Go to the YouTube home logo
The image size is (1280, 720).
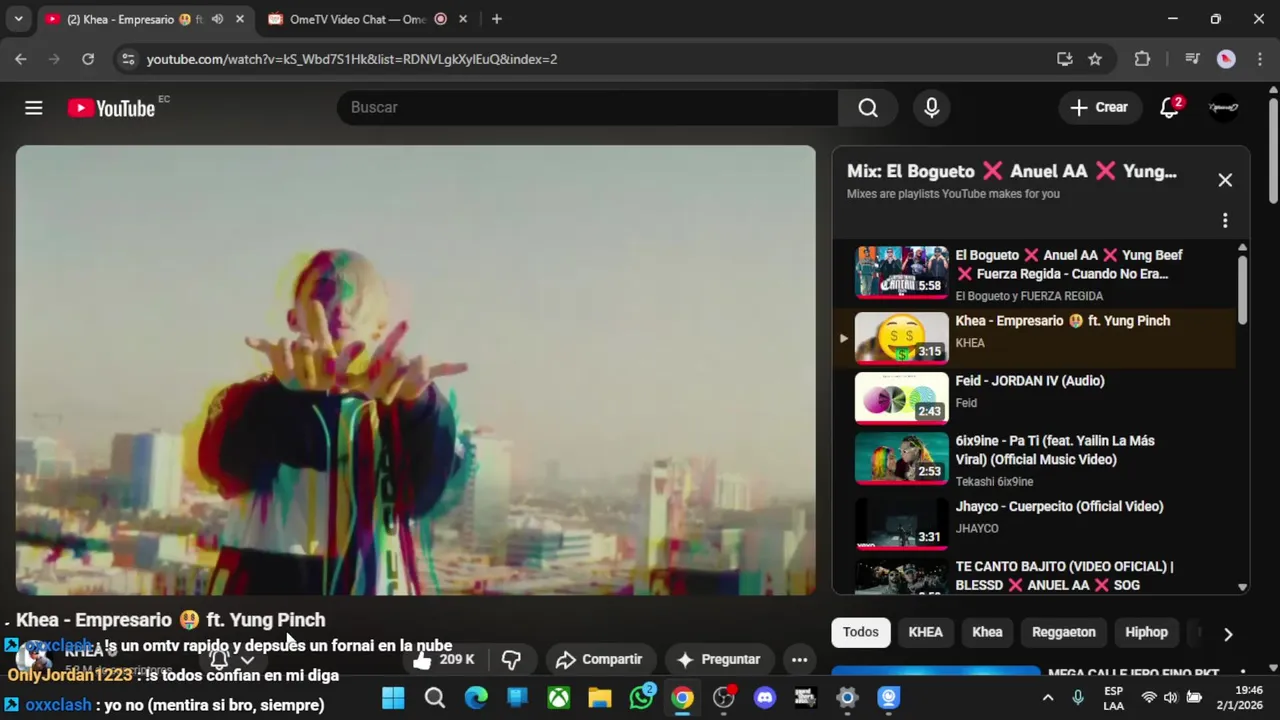(111, 108)
